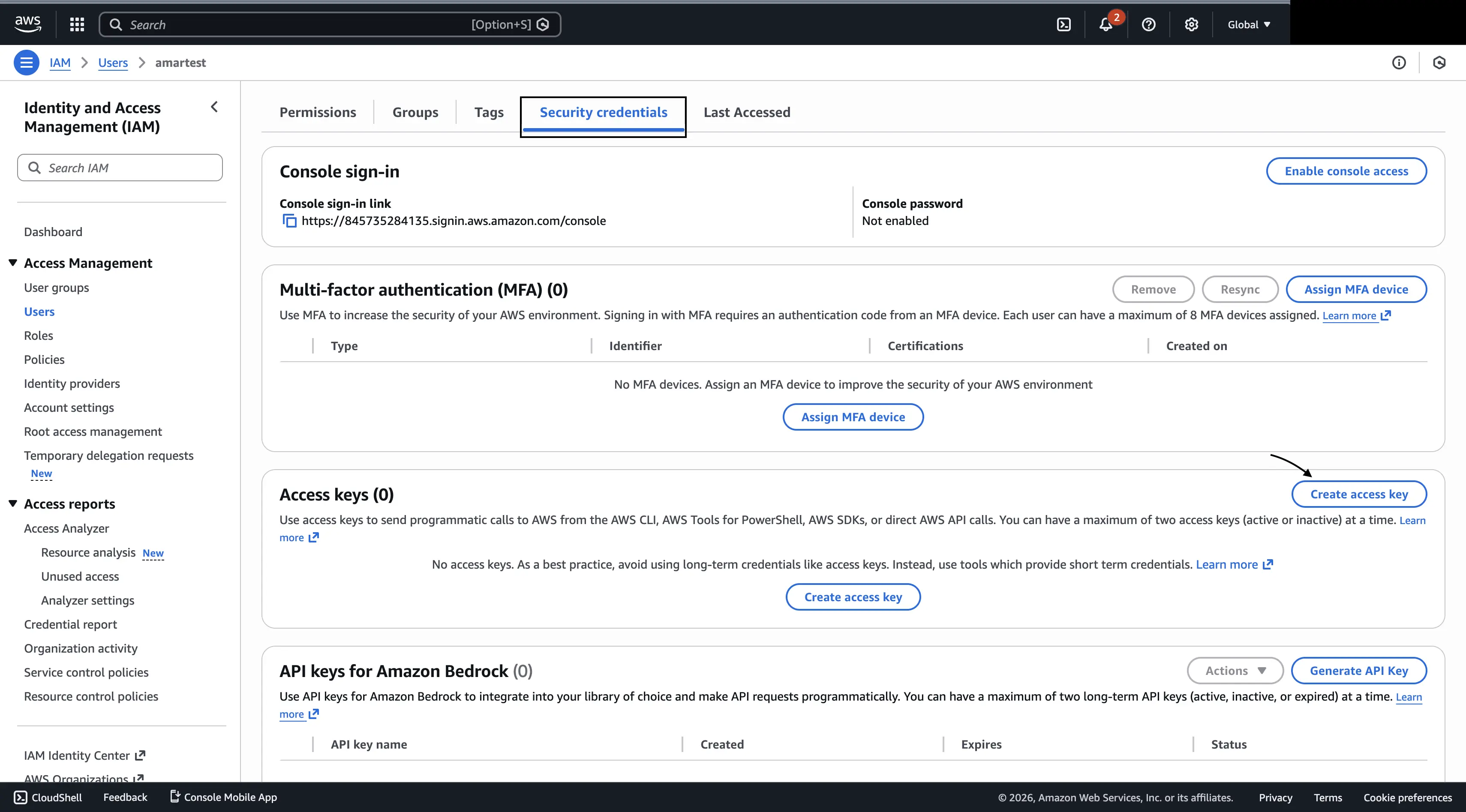
Task: Click Generate API Key button
Action: [x=1358, y=670]
